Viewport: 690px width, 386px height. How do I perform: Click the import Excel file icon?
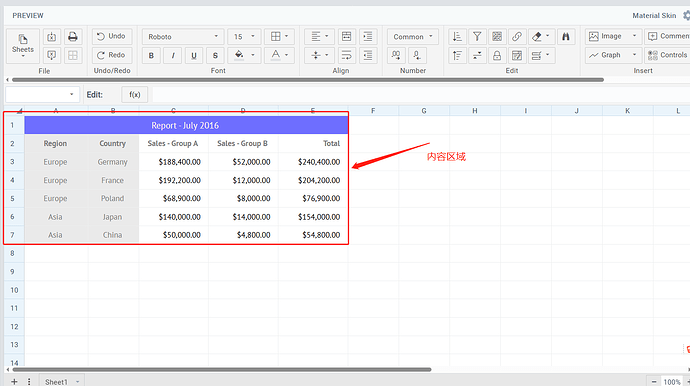51,37
